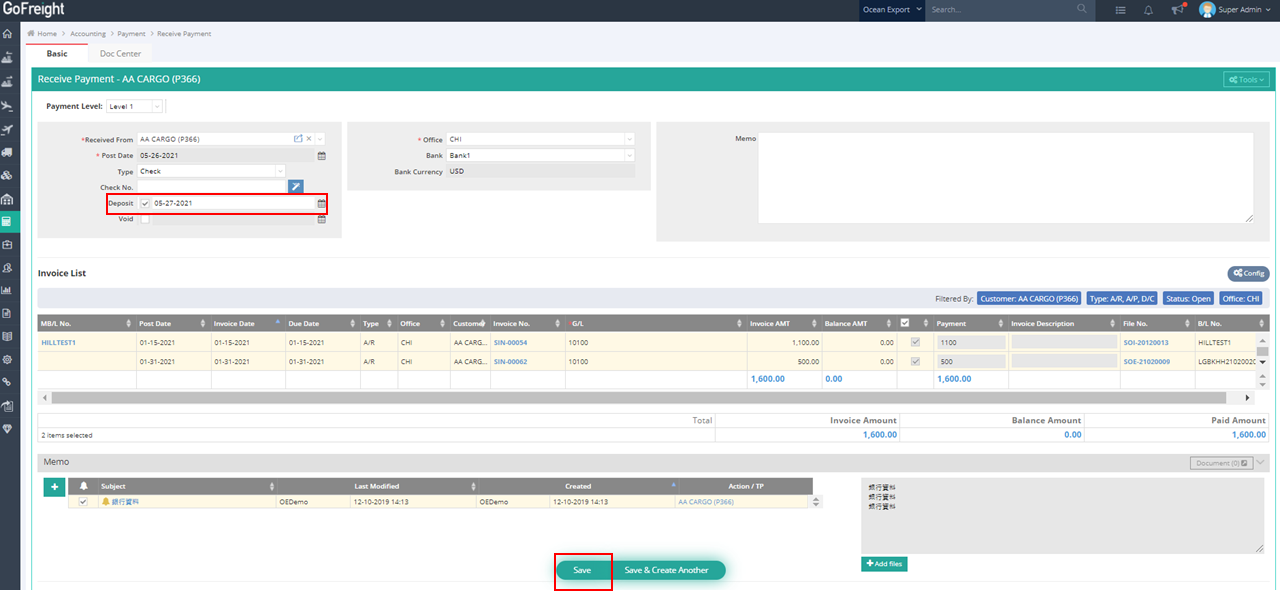Open the Post Date calendar picker
This screenshot has width=1280, height=591.
(322, 156)
